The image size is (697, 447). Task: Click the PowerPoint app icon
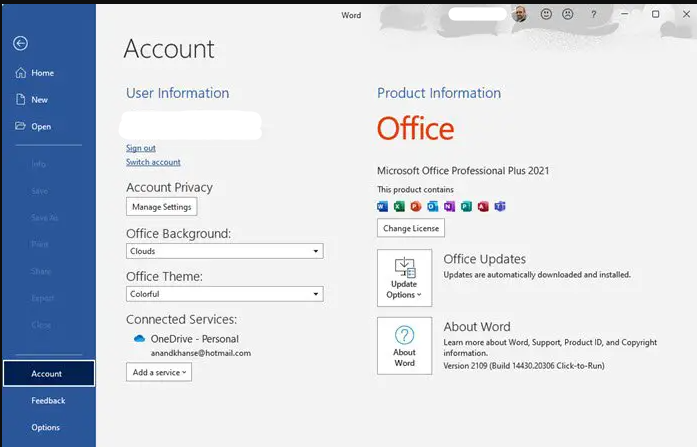tap(416, 206)
